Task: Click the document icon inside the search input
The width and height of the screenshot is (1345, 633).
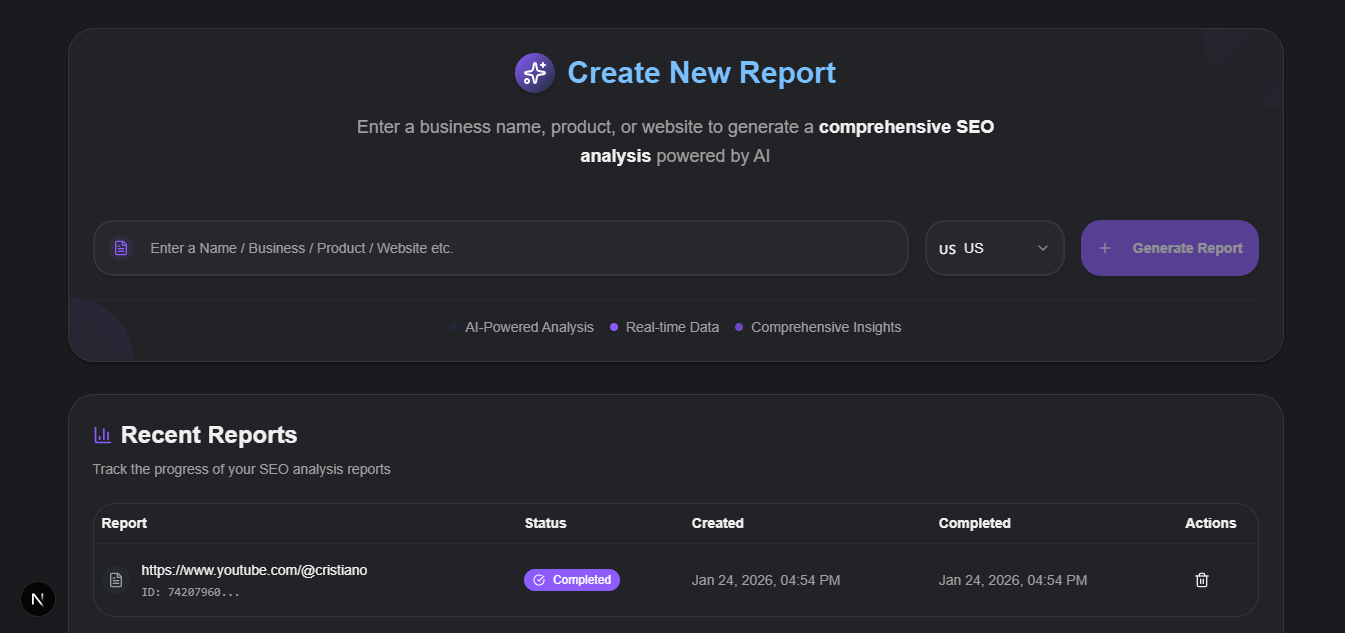Action: click(120, 247)
